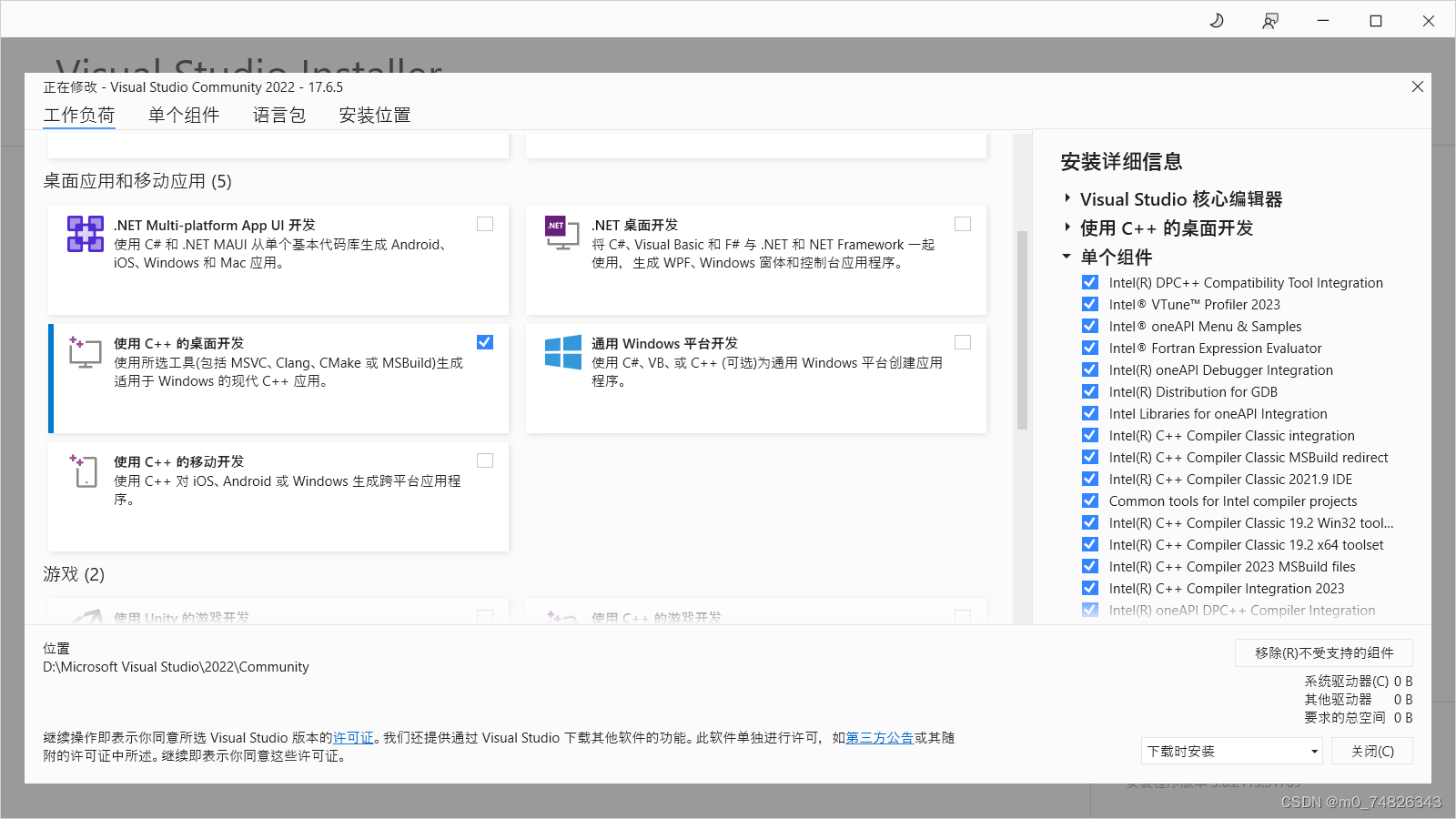Viewport: 1456px width, 819px height.
Task: Open the 第三方公告 link
Action: click(x=880, y=737)
